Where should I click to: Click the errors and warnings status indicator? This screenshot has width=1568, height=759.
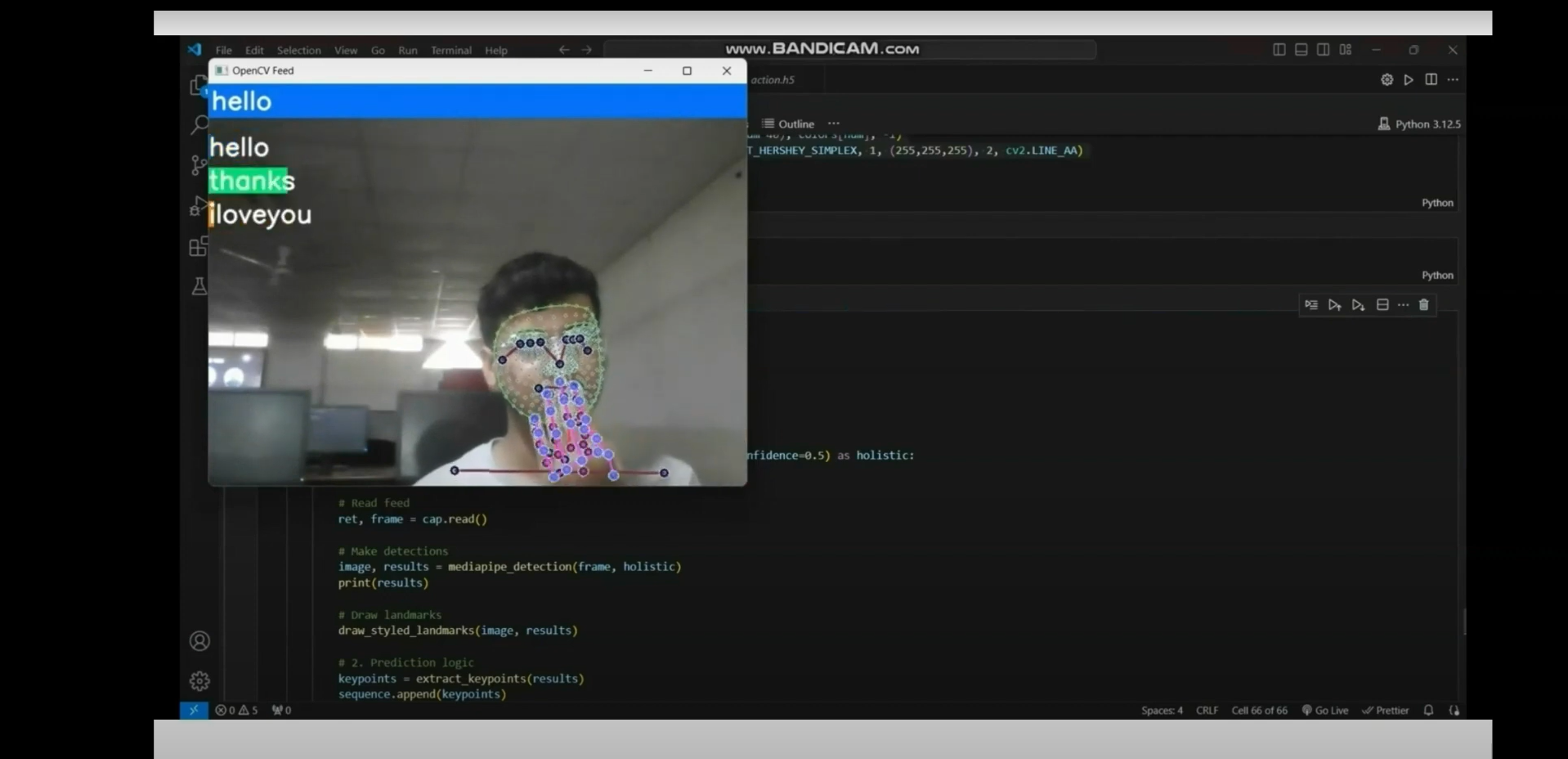pos(236,710)
